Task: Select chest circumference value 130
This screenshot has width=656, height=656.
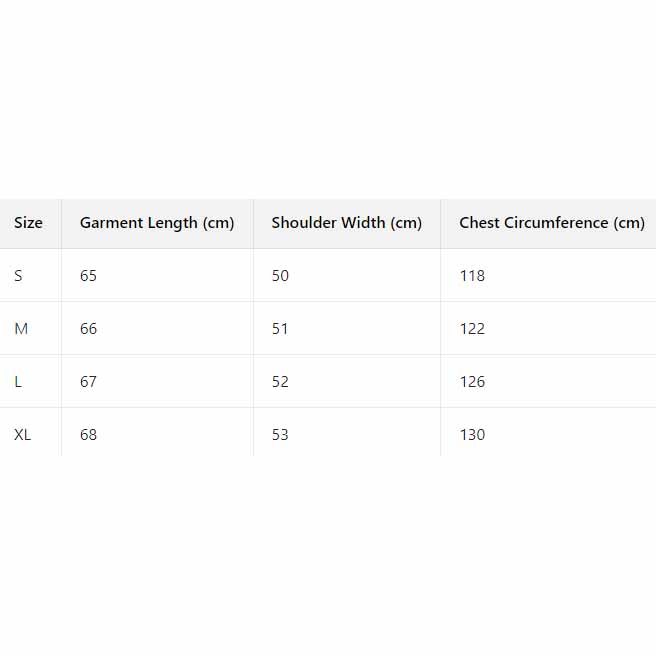Action: tap(472, 435)
